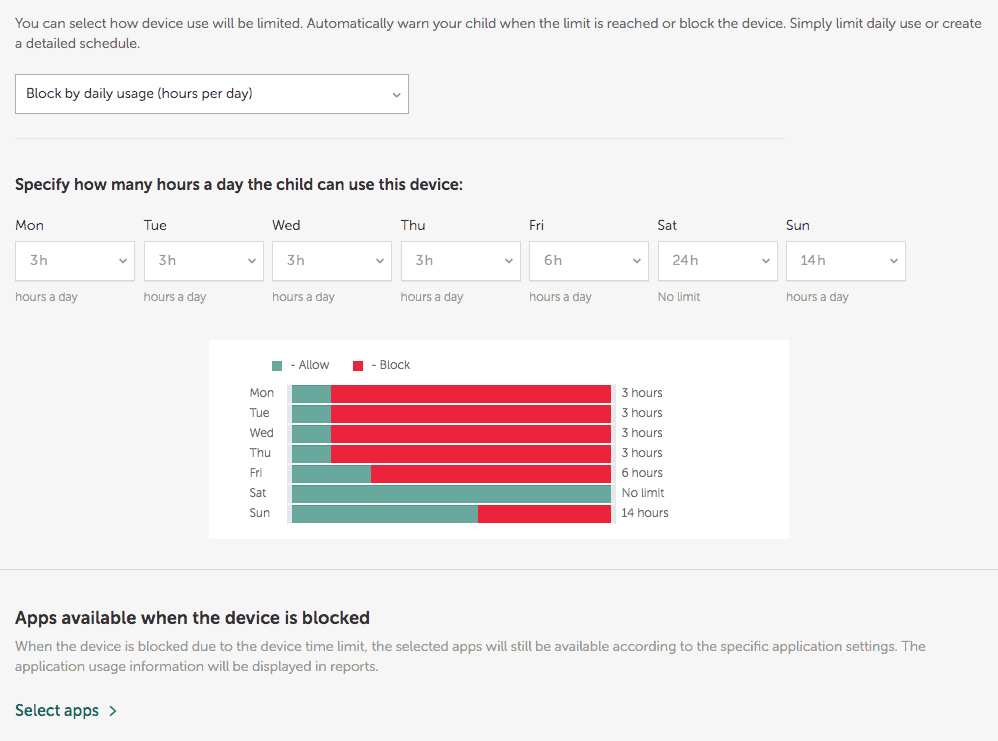Screen dimensions: 998x741
Task: Click the full green Sat bar
Action: 450,494
